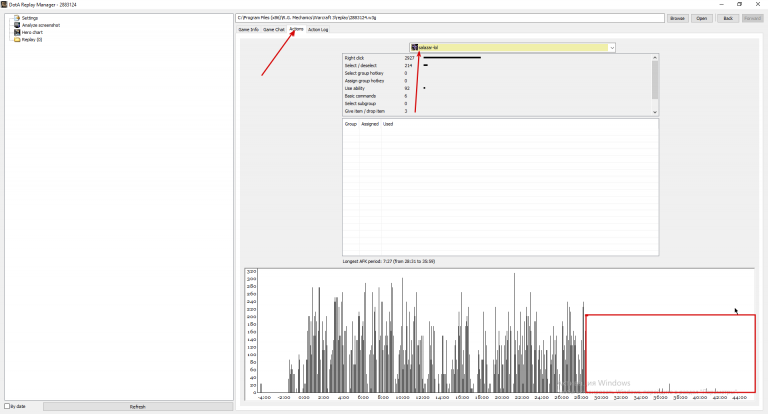Click the Select / deselect action row
The width and height of the screenshot is (768, 414).
tap(497, 66)
